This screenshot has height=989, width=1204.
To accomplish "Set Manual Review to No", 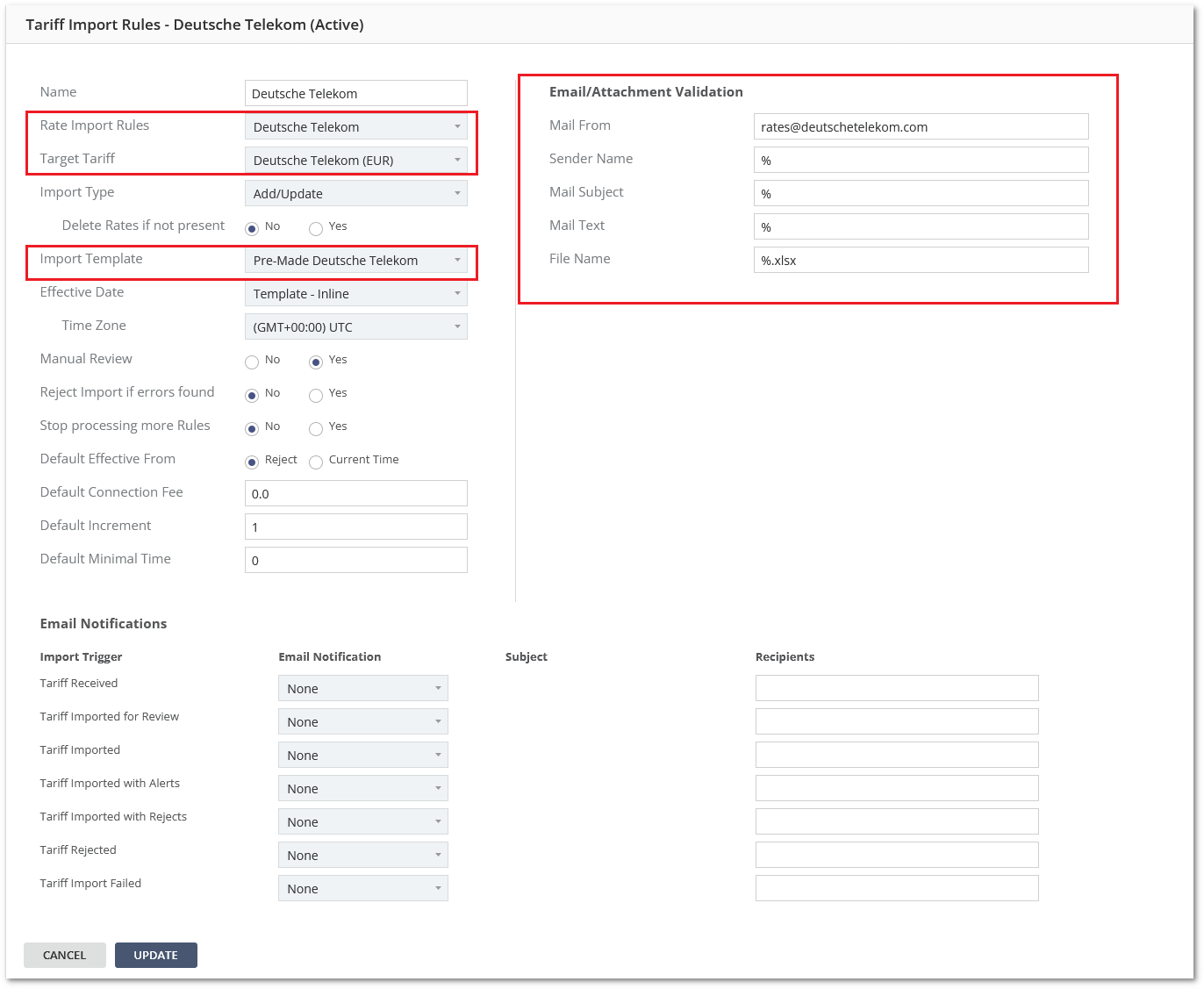I will click(252, 362).
